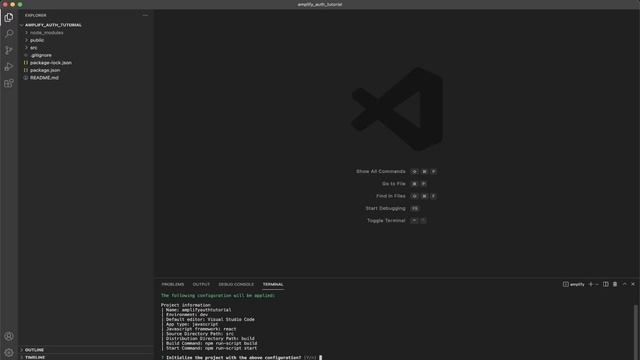Click the 'Project information' terminal line
The width and height of the screenshot is (640, 360).
(185, 305)
